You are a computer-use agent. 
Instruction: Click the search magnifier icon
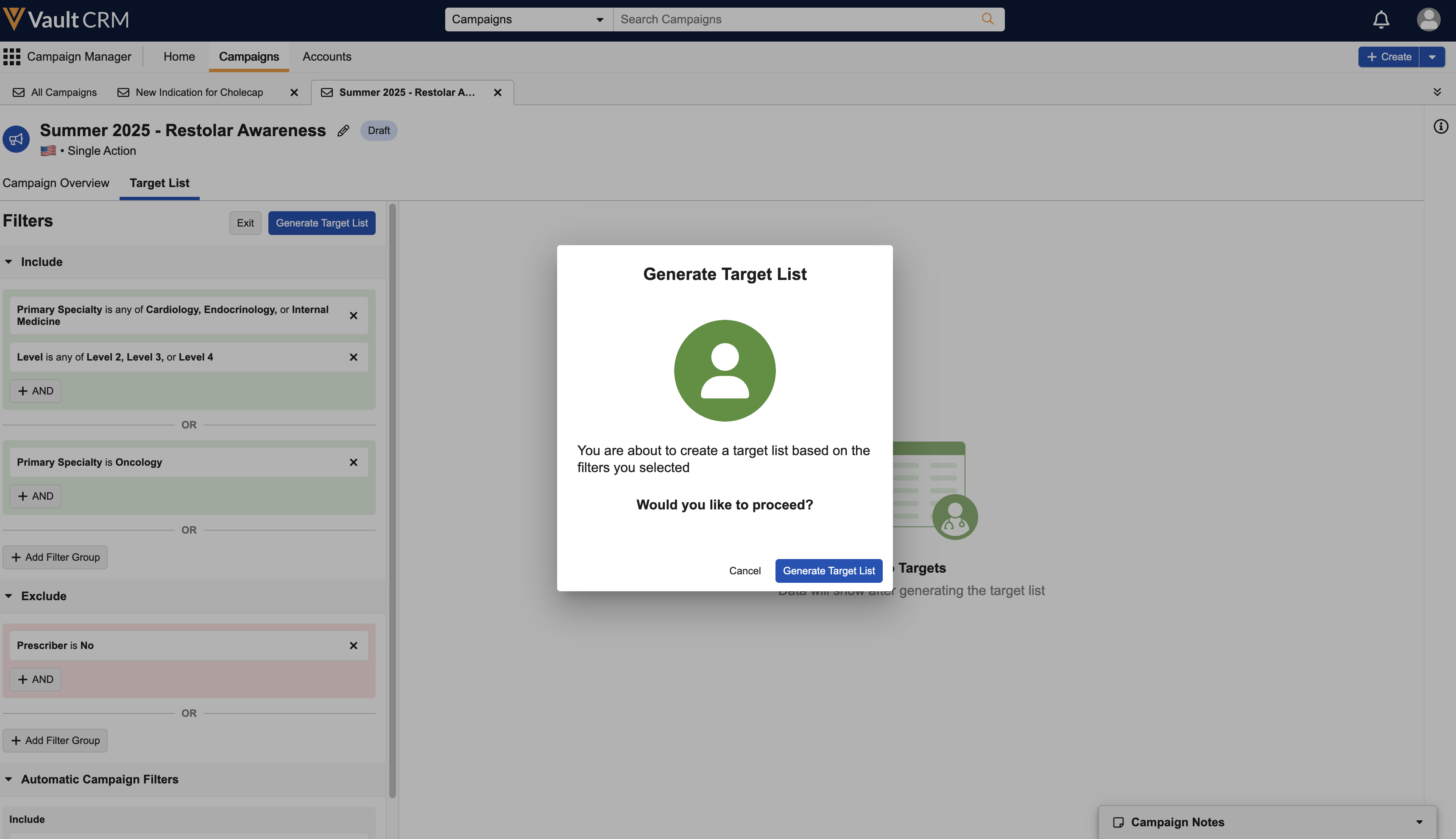[987, 19]
